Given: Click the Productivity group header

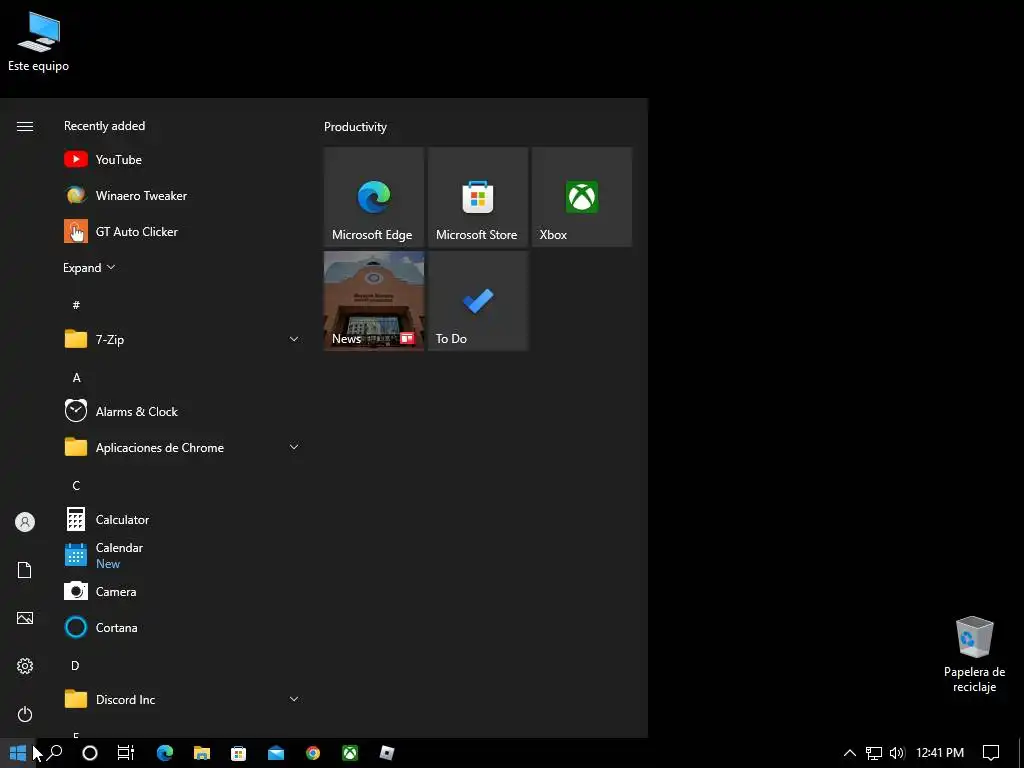Looking at the screenshot, I should [355, 127].
